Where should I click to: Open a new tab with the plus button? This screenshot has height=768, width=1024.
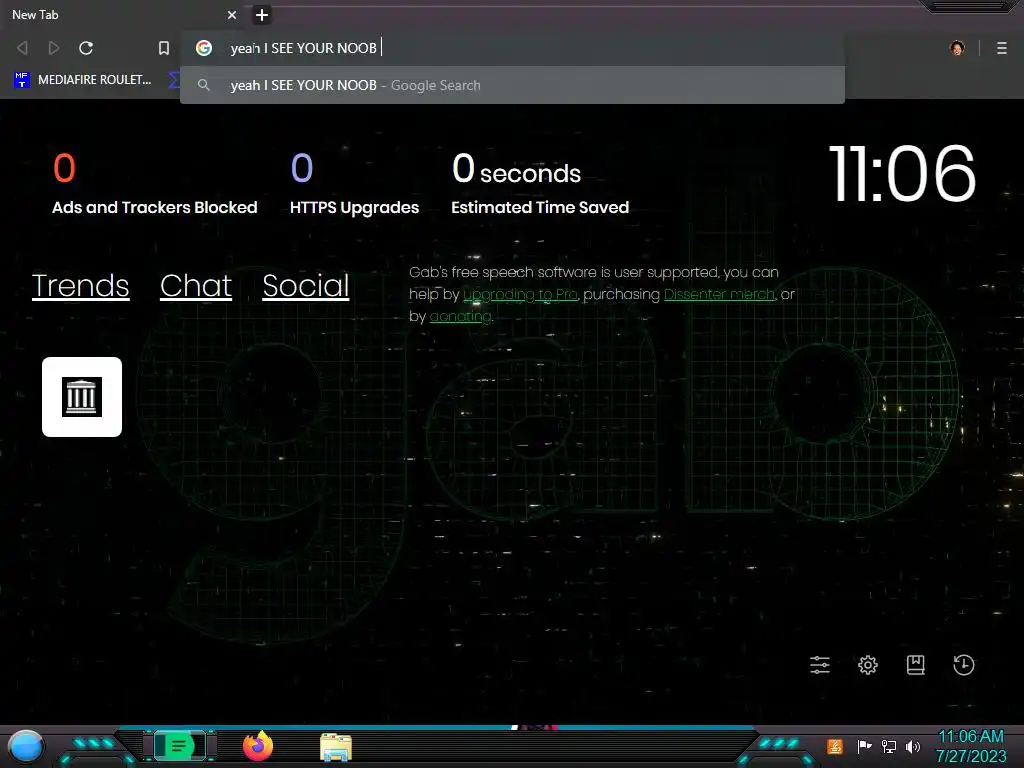[262, 15]
